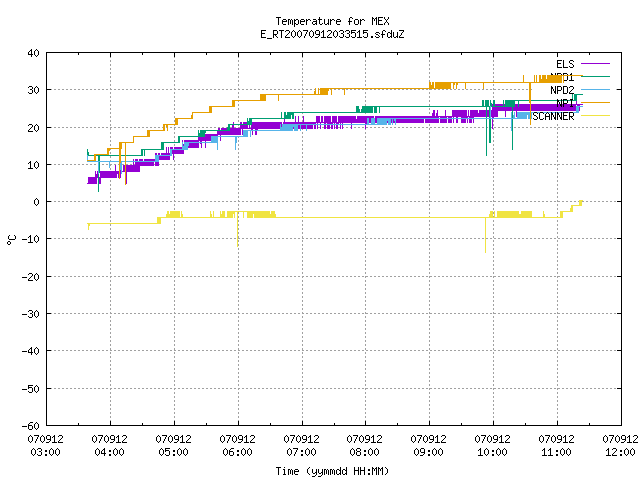Click the x-axis title 'Time (yymmdd HH:MM)'
640x480 pixels.
[x=332, y=471]
